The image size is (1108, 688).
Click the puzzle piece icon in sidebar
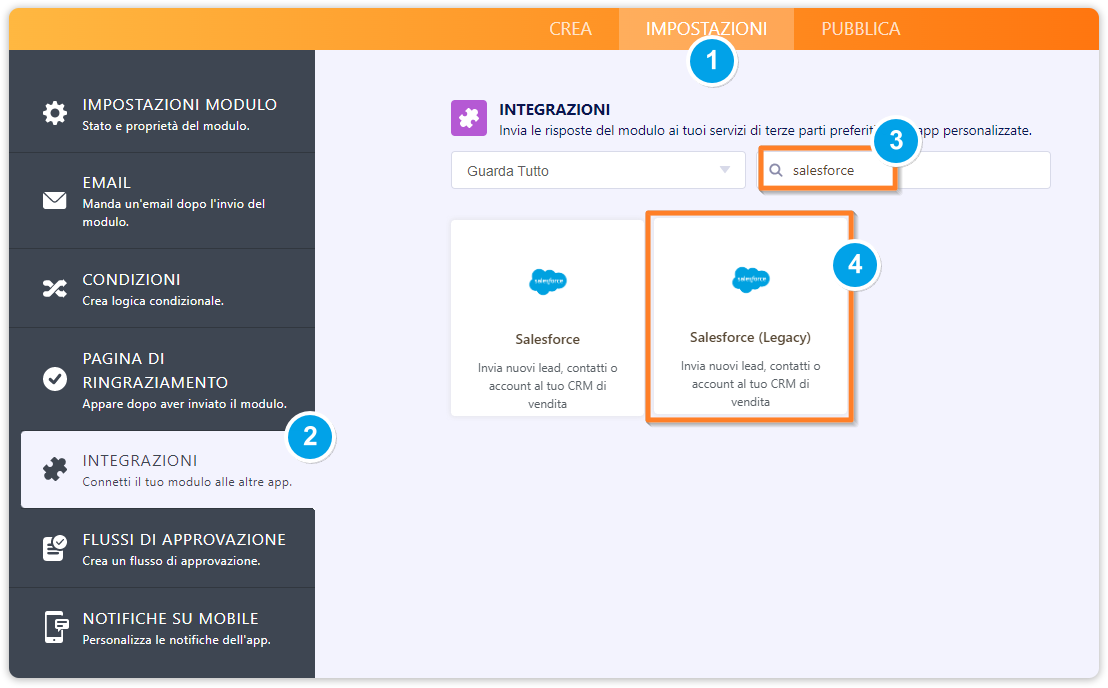pos(54,469)
